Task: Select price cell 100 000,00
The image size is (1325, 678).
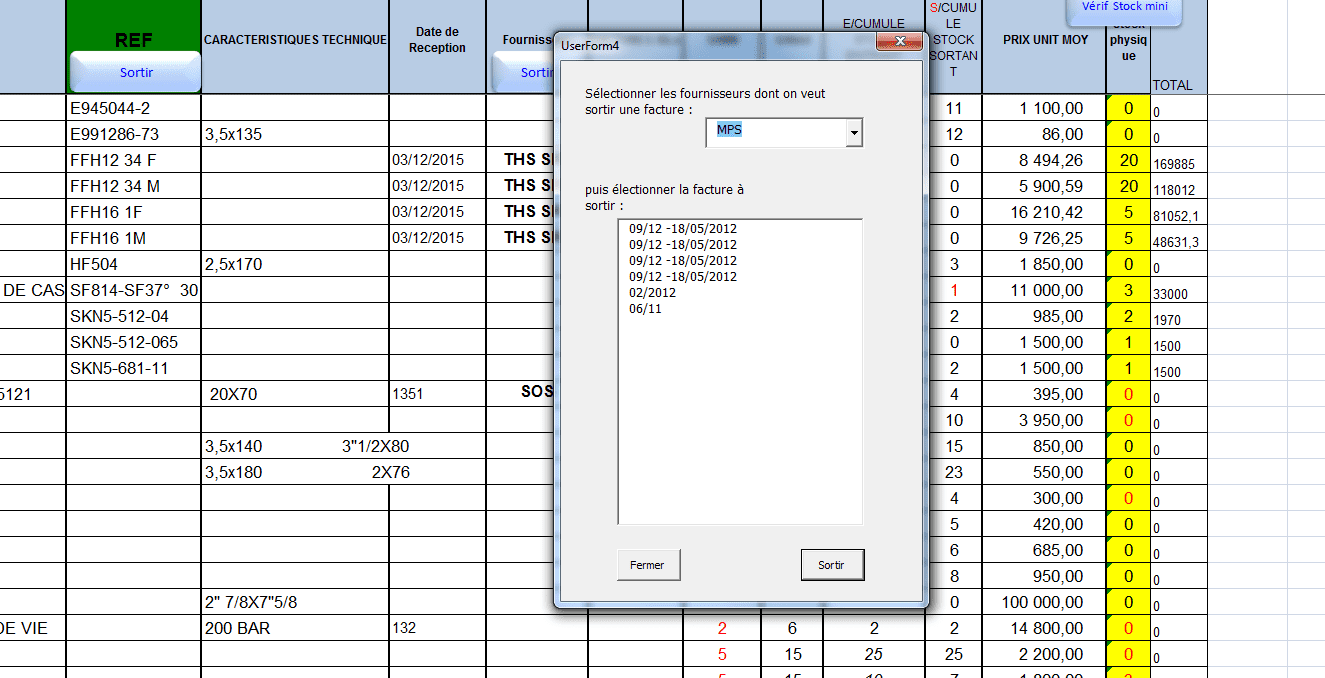Action: click(1045, 602)
